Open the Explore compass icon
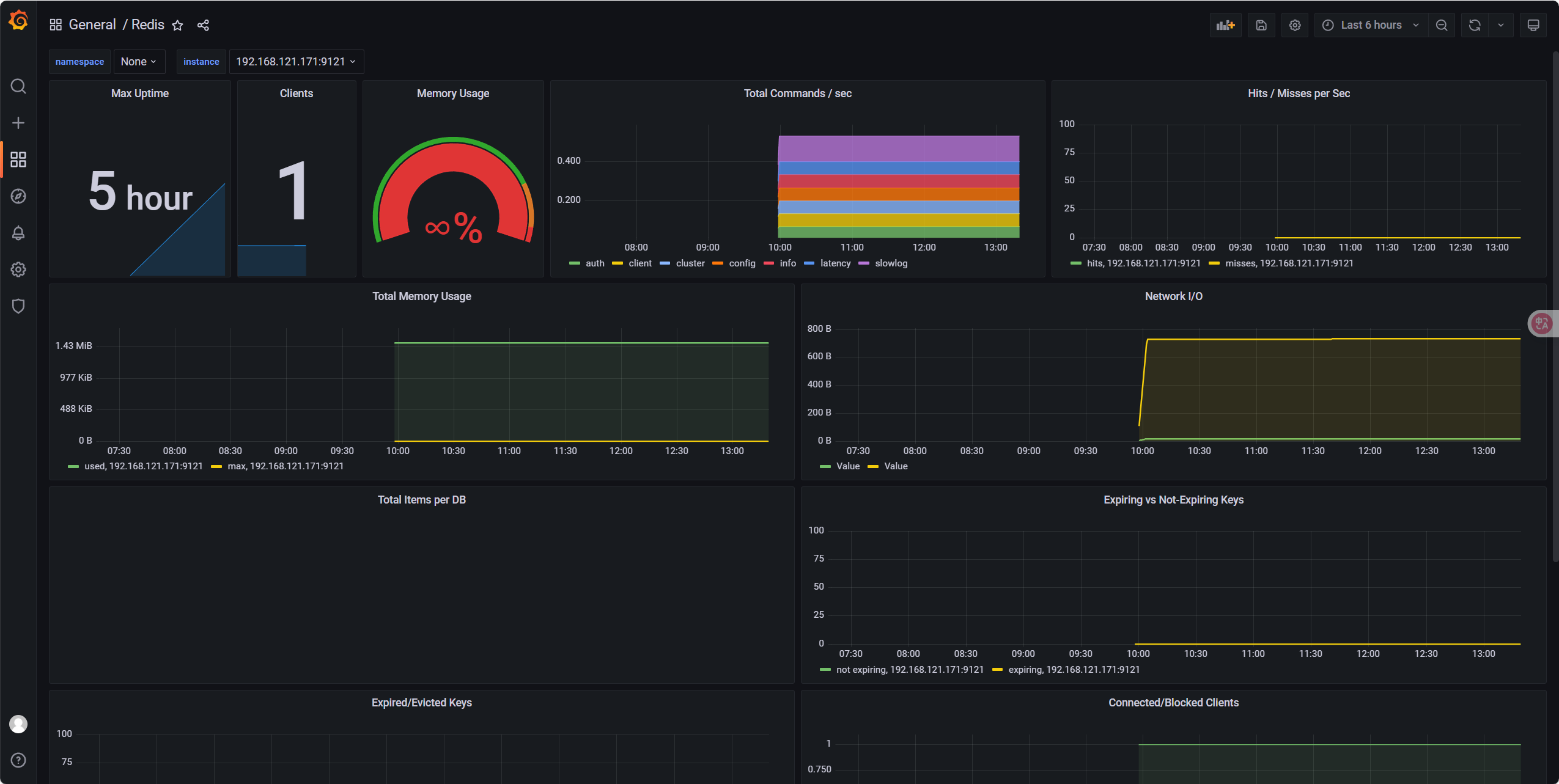The height and width of the screenshot is (784, 1559). tap(18, 196)
